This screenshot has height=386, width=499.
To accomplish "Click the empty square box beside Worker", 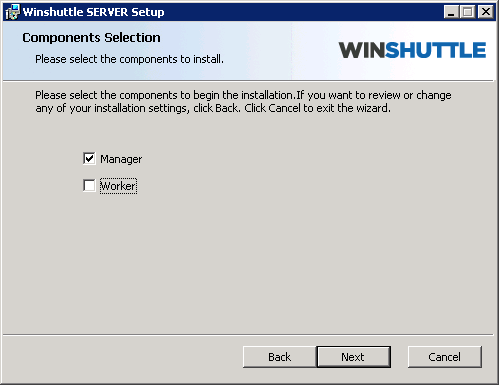I will (89, 186).
